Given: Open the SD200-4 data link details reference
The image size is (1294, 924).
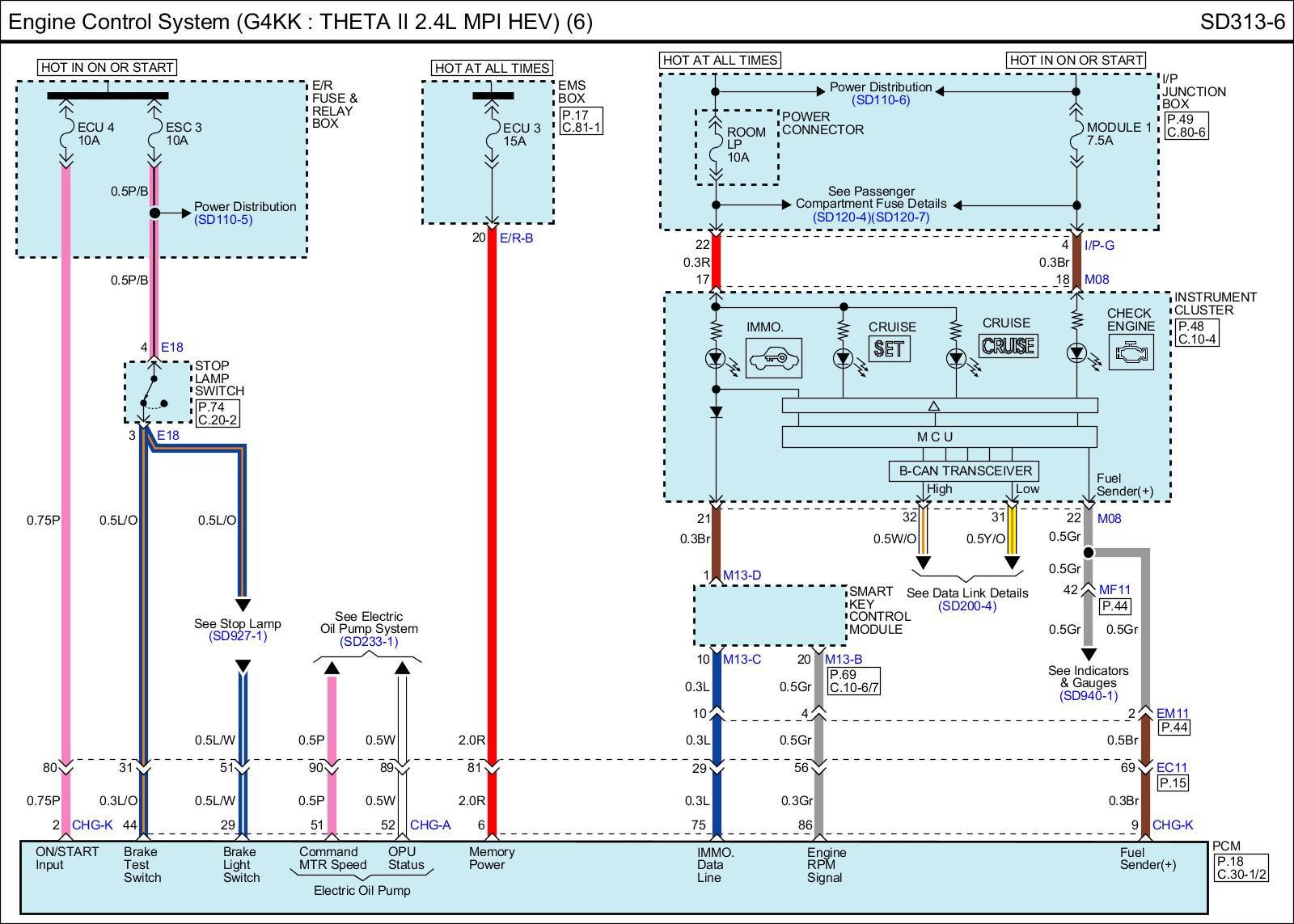Looking at the screenshot, I should click(x=967, y=606).
